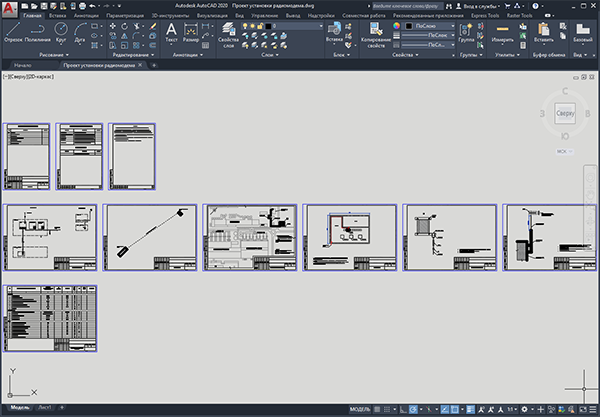The width and height of the screenshot is (600, 417).
Task: Select the Отрезок (Line) tool
Action: coord(11,32)
